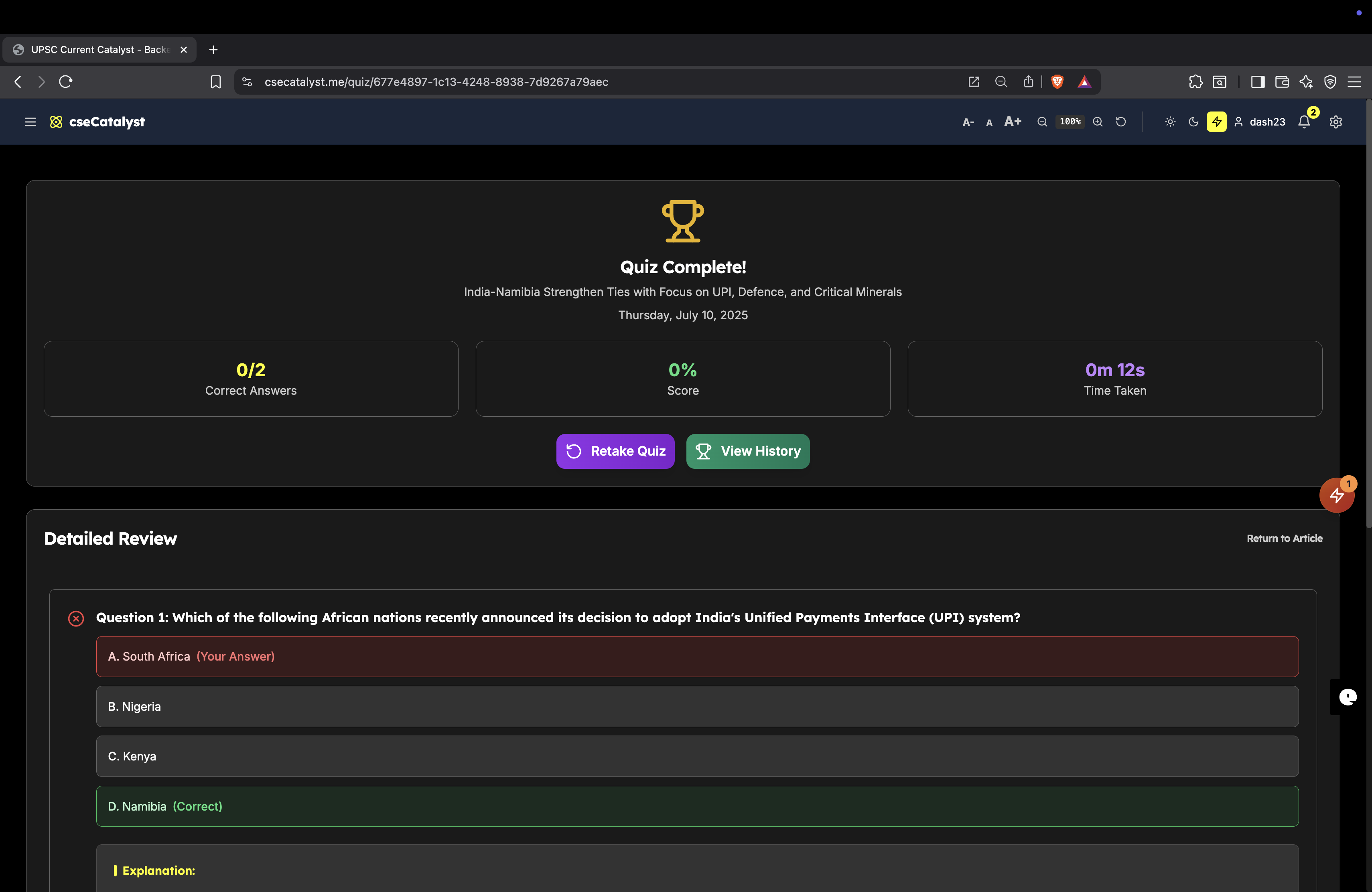Click the zoom in magnifier icon
1372x892 pixels.
click(1098, 122)
